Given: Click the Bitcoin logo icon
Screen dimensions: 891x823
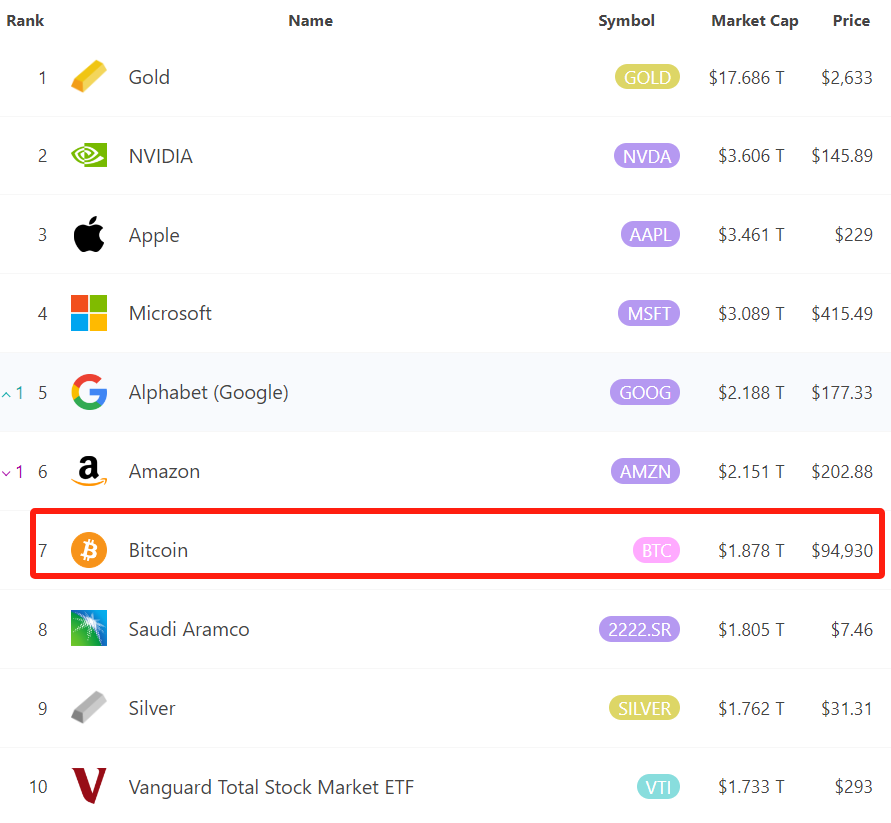Looking at the screenshot, I should pos(89,550).
